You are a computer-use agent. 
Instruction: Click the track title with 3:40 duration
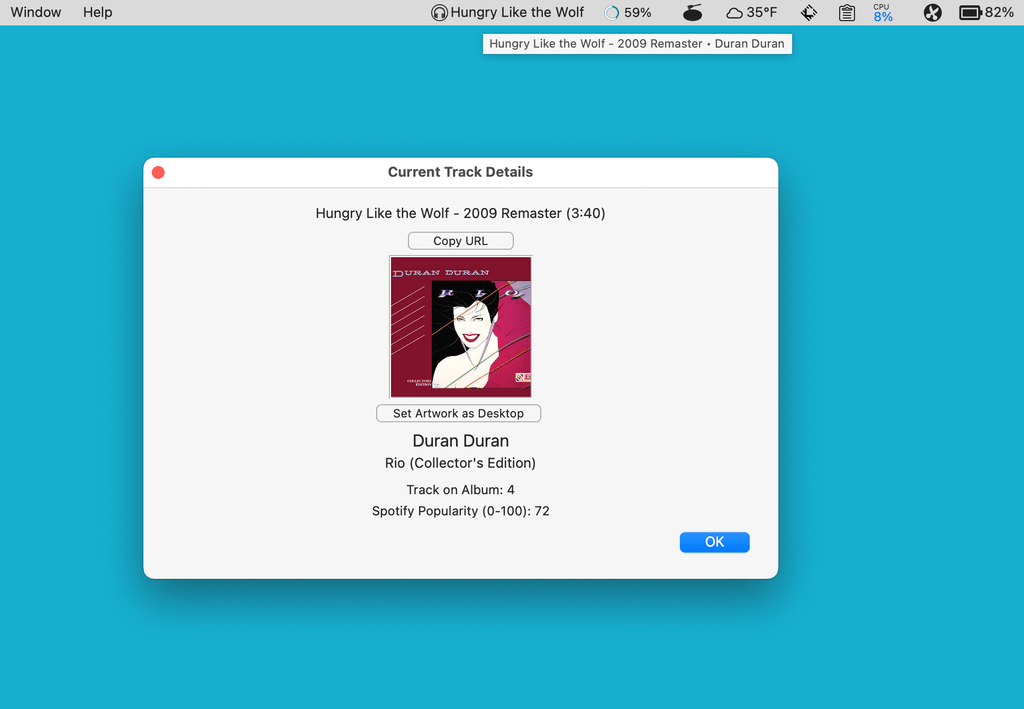460,213
